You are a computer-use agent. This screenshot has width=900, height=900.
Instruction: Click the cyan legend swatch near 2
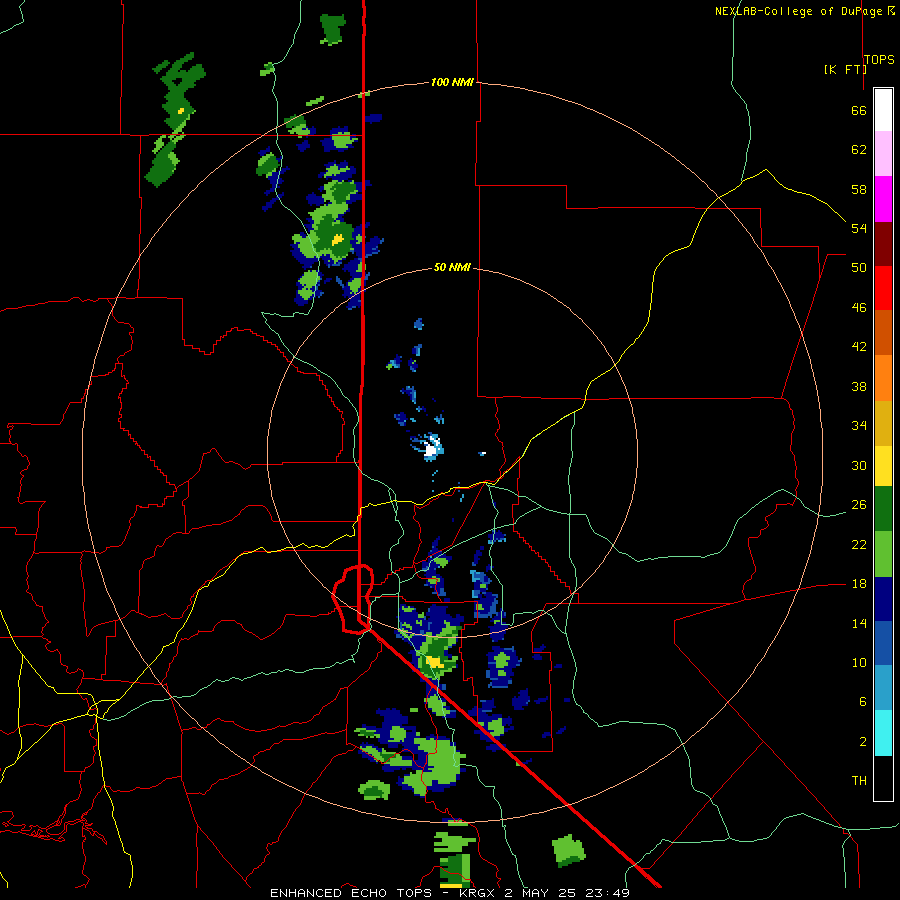[x=883, y=733]
